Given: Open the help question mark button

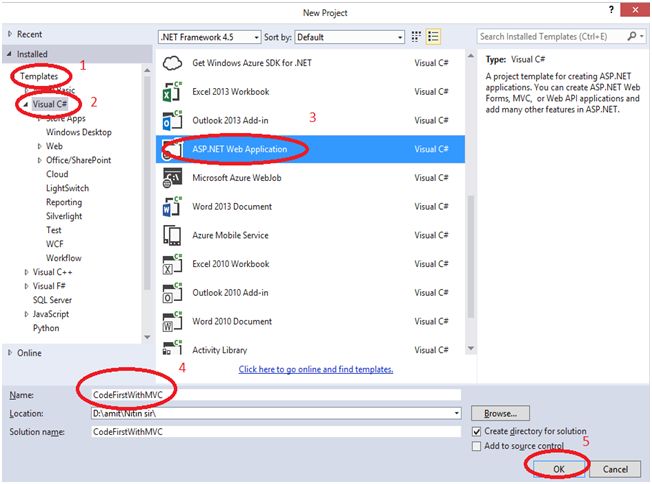Looking at the screenshot, I should [x=611, y=10].
